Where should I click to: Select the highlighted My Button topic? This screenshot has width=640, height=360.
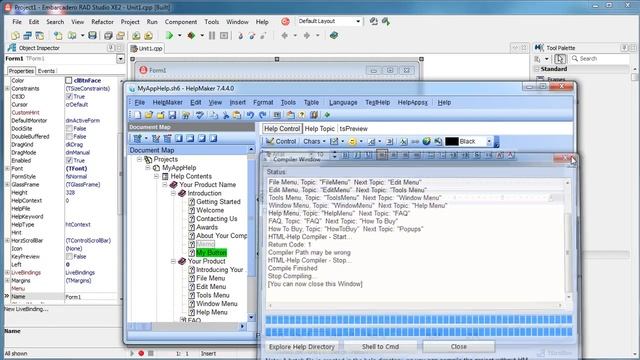pyautogui.click(x=211, y=253)
